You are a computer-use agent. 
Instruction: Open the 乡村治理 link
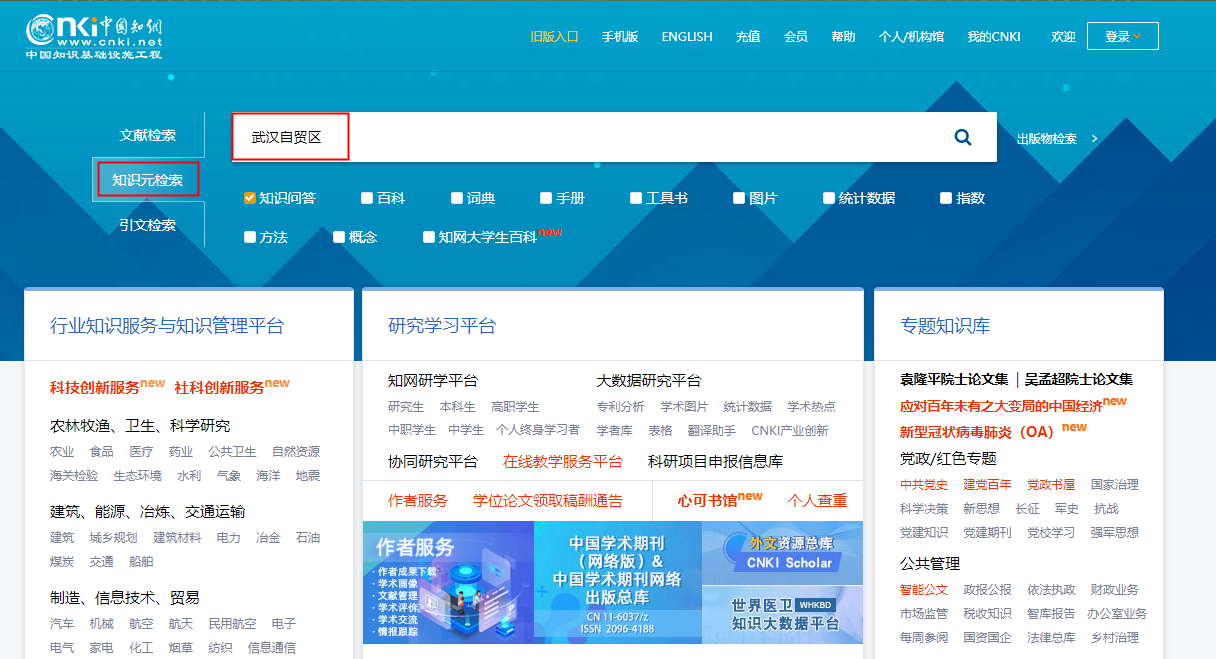tap(1114, 637)
